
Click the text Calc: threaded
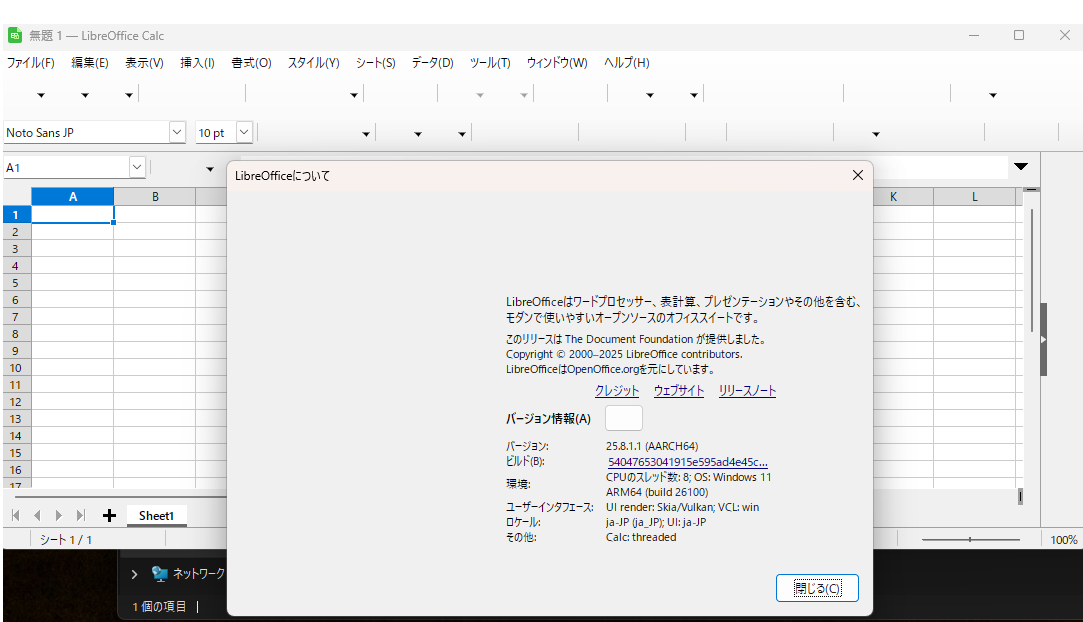tap(641, 537)
